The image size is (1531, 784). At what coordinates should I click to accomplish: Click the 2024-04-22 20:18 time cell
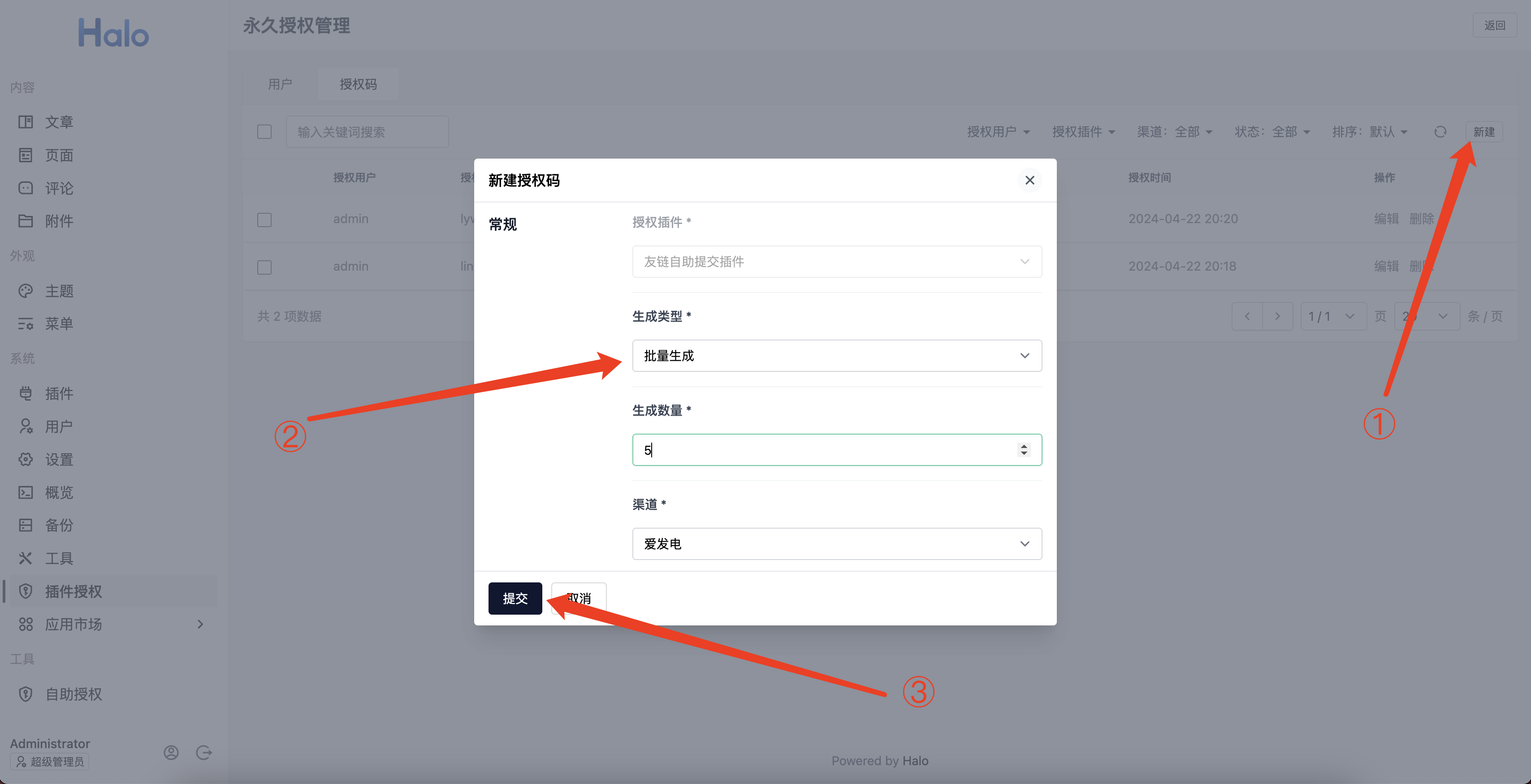click(1182, 266)
